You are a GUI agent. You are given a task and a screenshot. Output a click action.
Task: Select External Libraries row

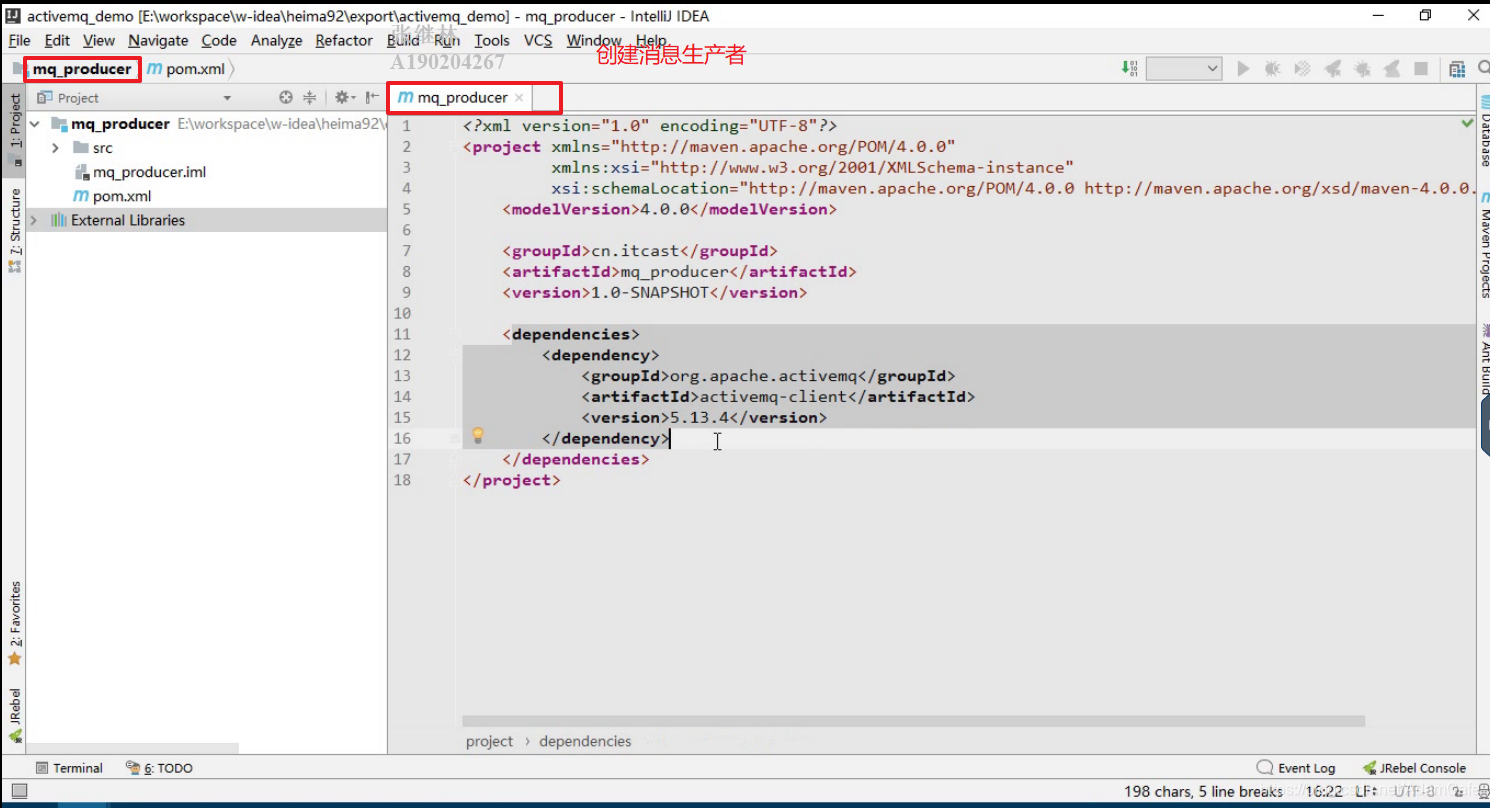207,220
